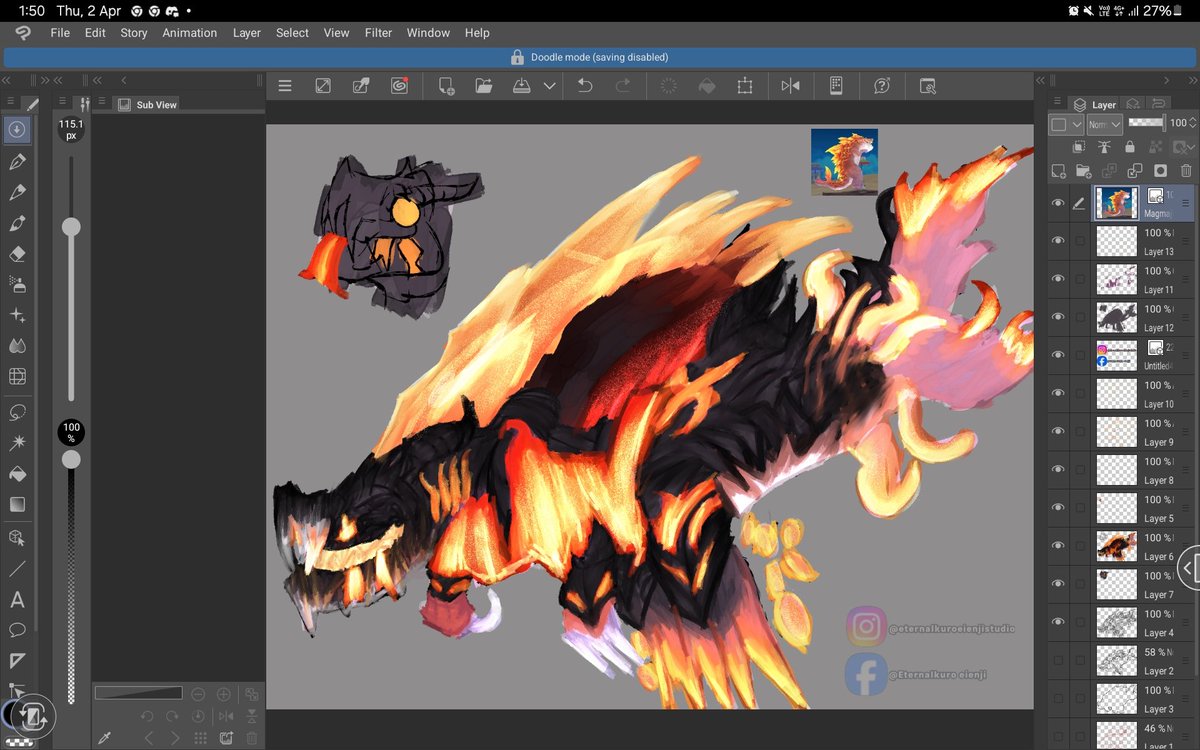
Task: Select the Decoration sparkle tool
Action: click(17, 315)
